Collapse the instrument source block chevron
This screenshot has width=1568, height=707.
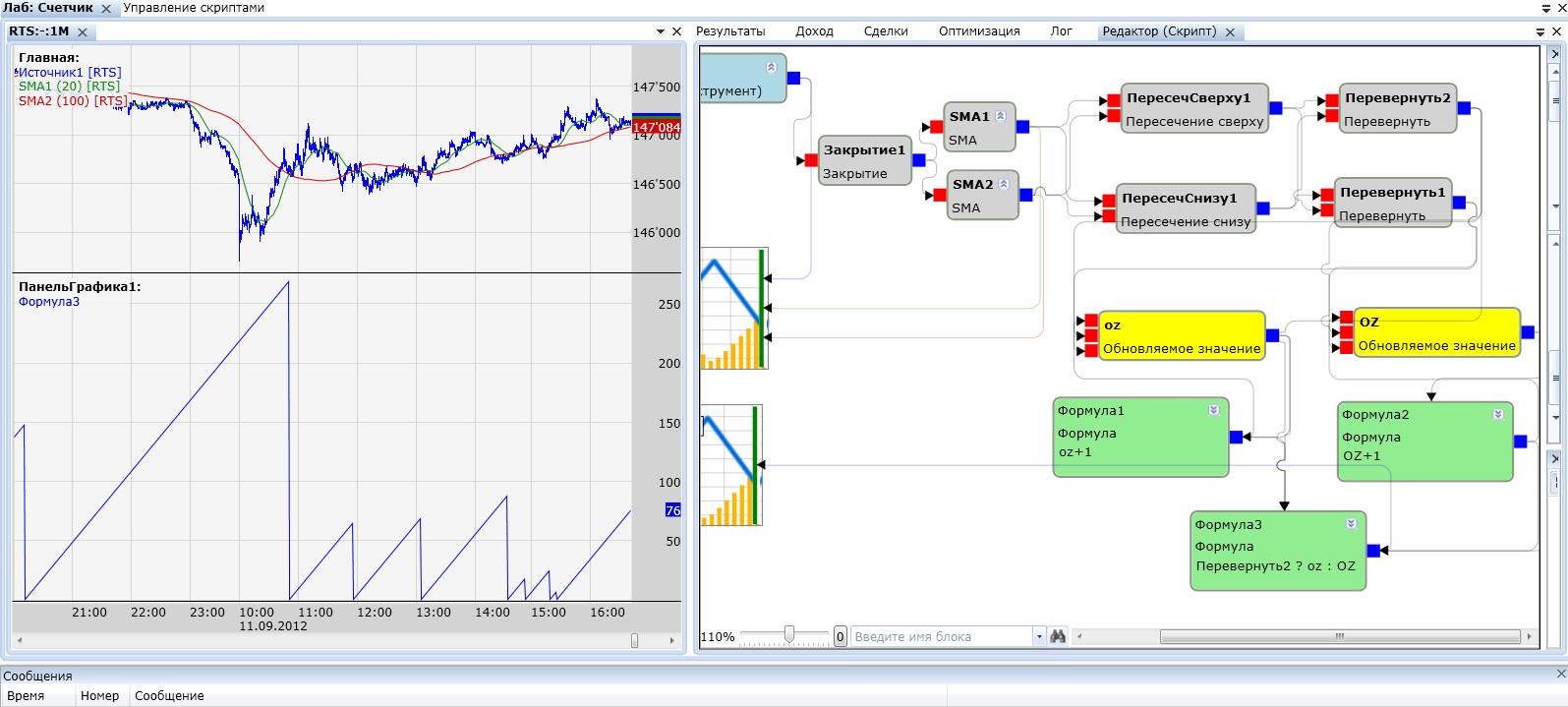click(771, 67)
